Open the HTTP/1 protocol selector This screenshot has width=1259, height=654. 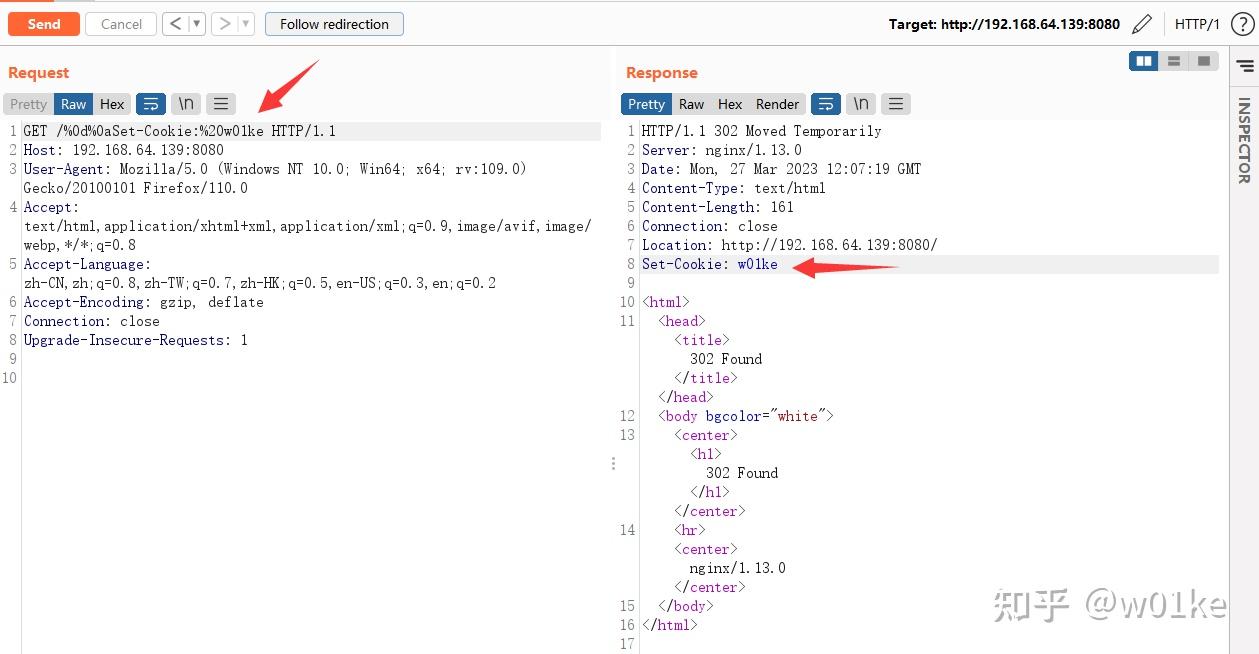pos(1197,24)
